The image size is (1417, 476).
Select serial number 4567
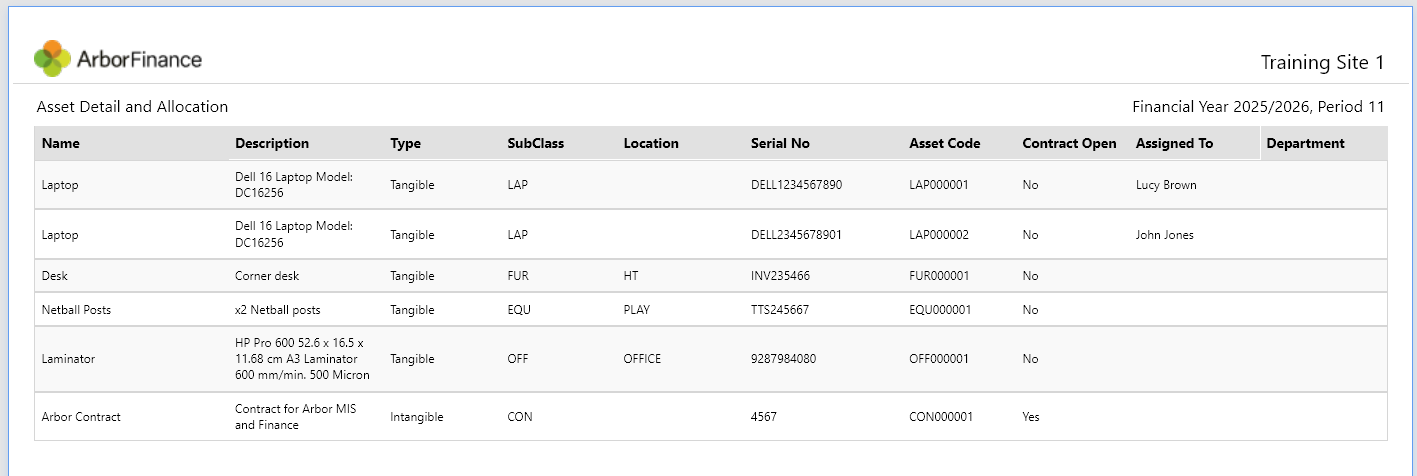click(764, 417)
